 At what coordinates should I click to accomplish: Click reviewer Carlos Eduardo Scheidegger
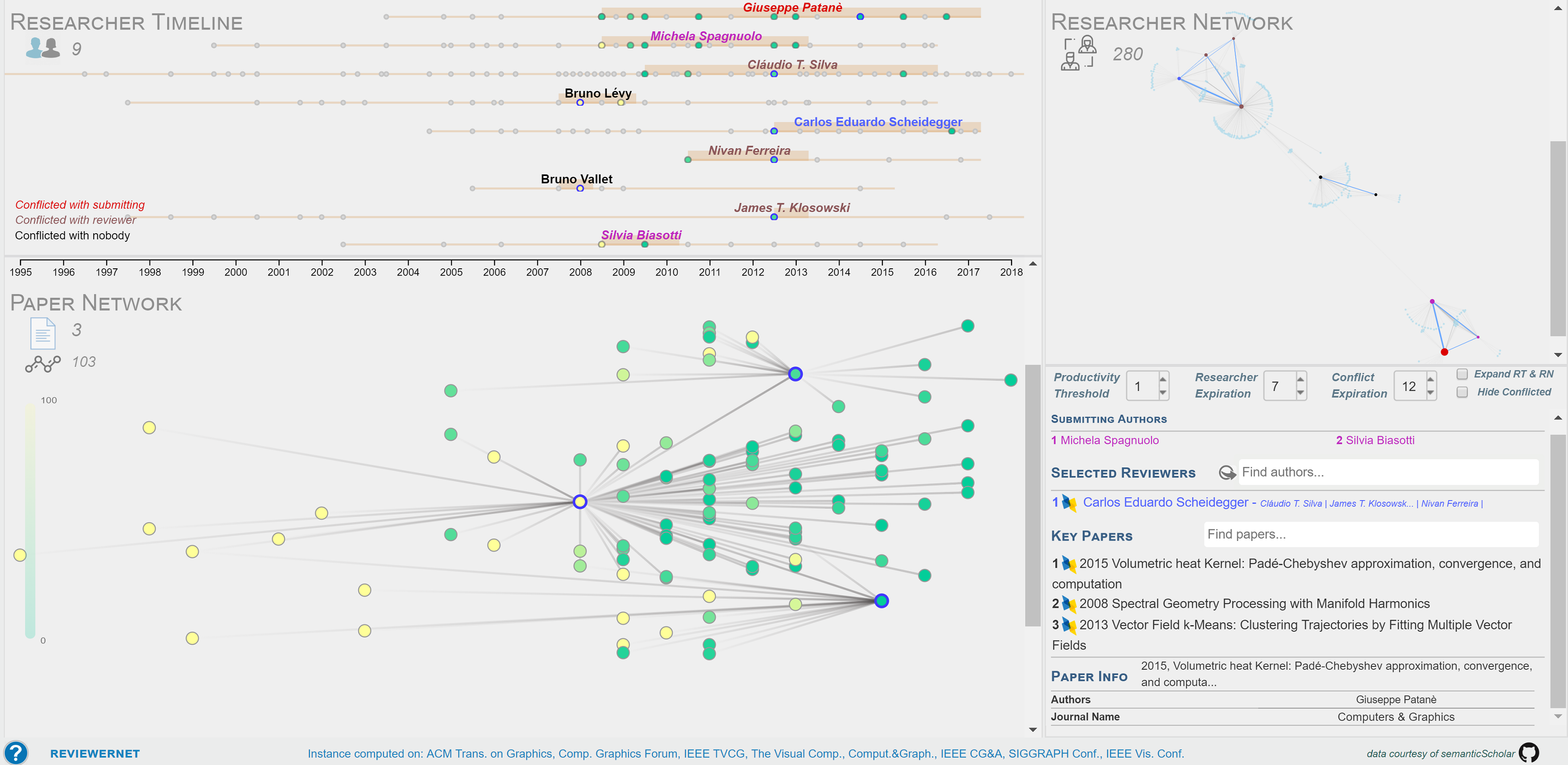(1165, 502)
